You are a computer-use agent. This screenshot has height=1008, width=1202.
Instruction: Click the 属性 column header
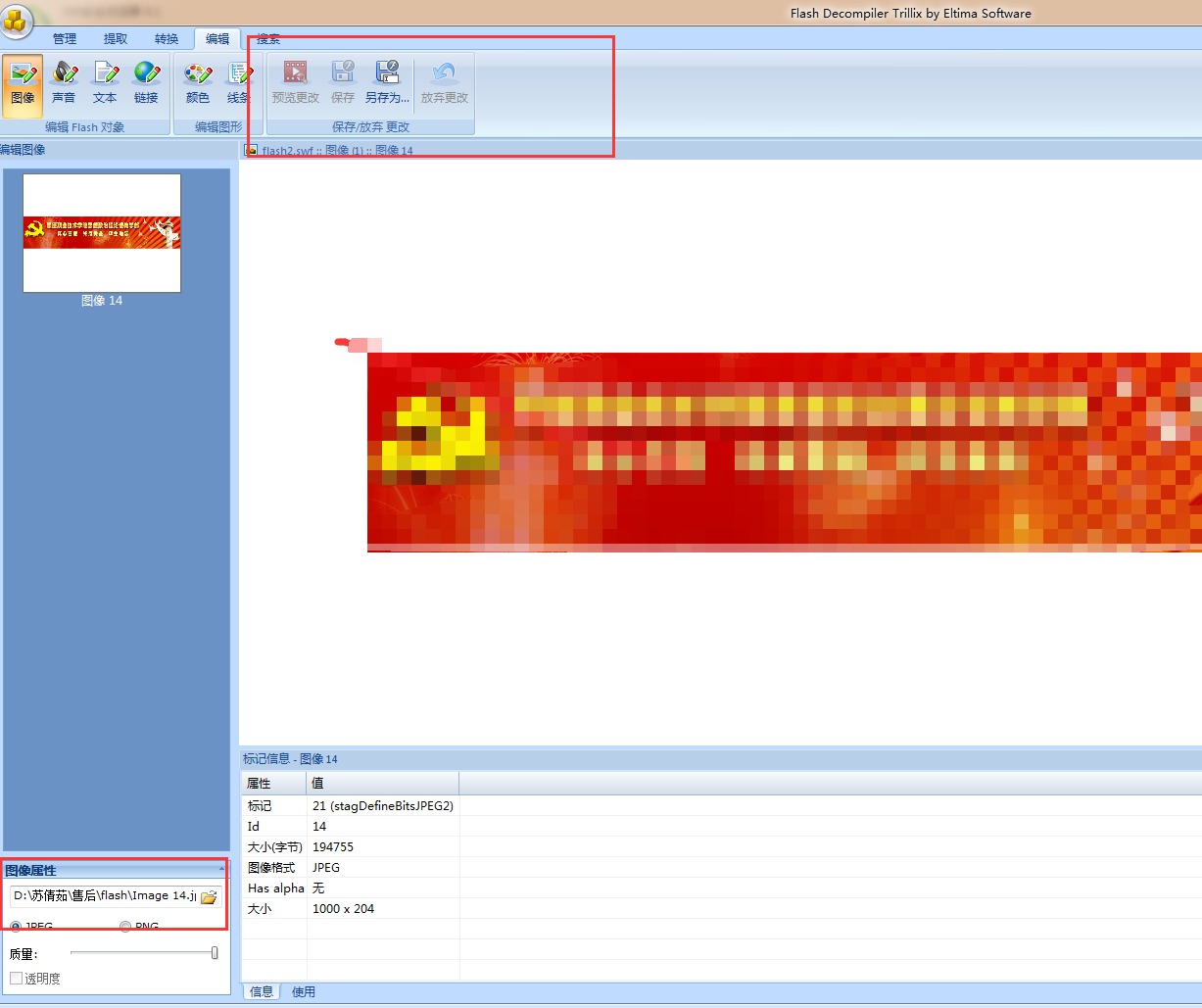pos(273,784)
